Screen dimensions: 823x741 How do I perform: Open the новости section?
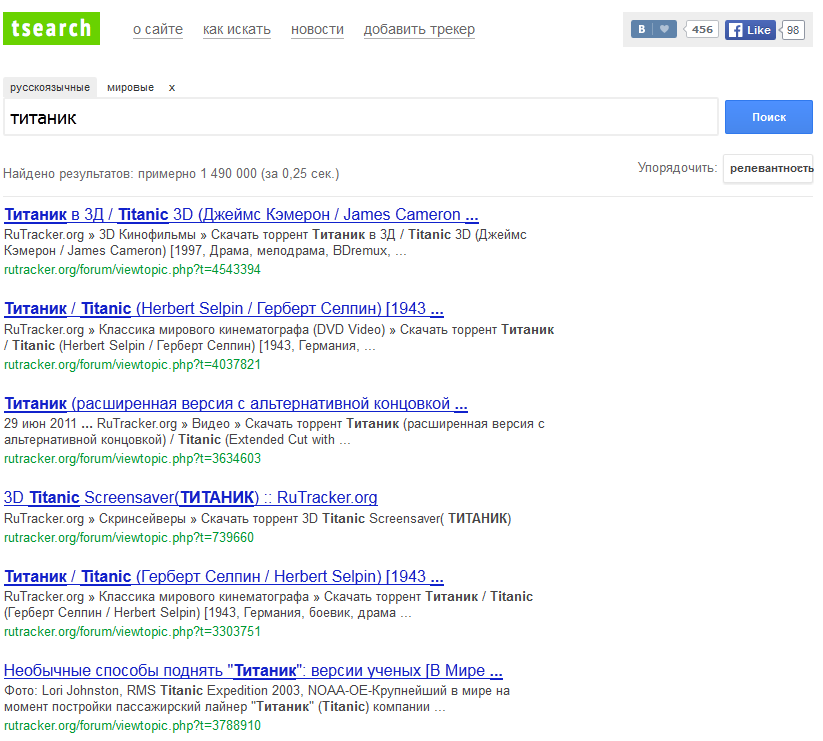point(317,30)
